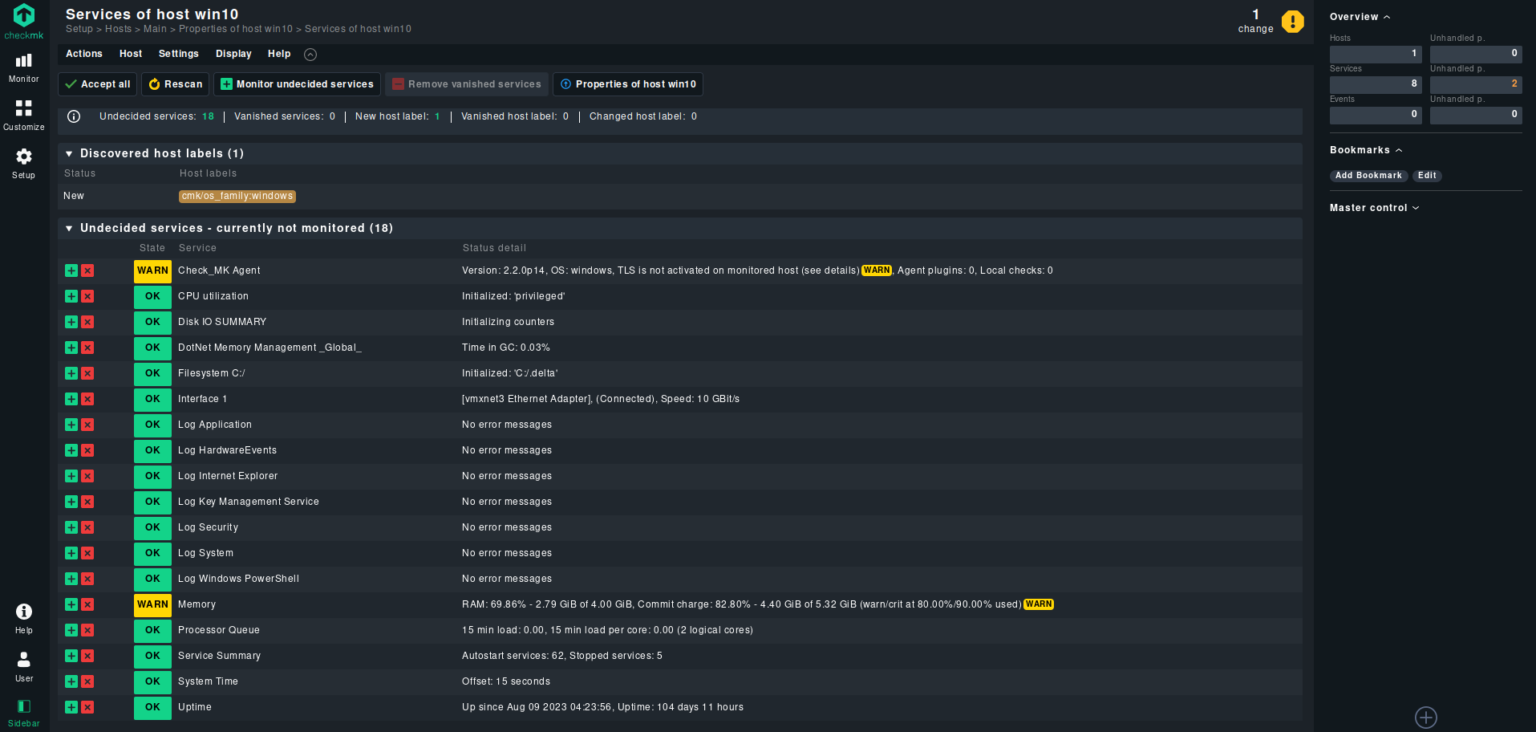
Task: Open the User menu icon
Action: pos(23,665)
